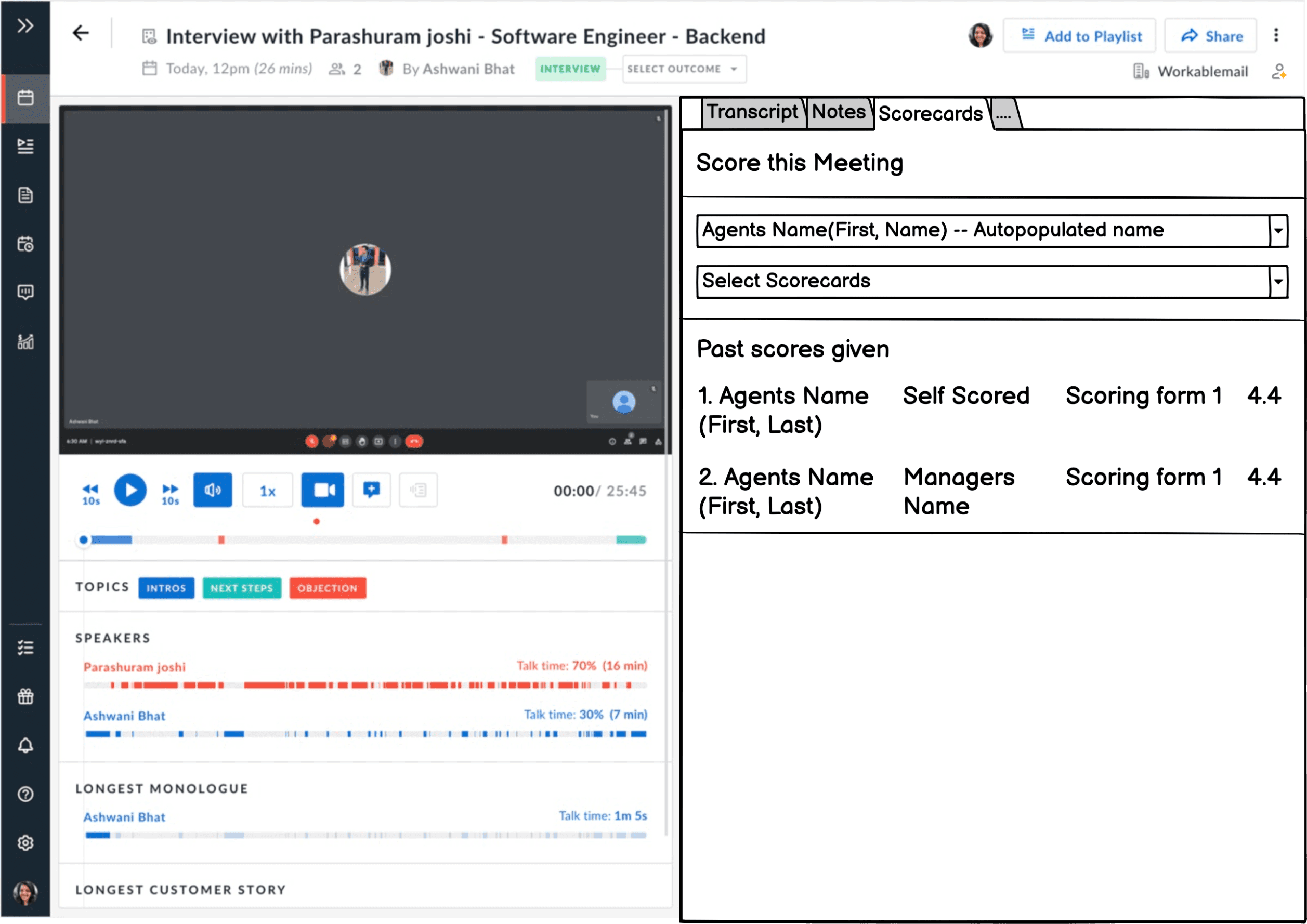Toggle the transcript panel button in player
The width and height of the screenshot is (1307, 924).
pyautogui.click(x=418, y=490)
